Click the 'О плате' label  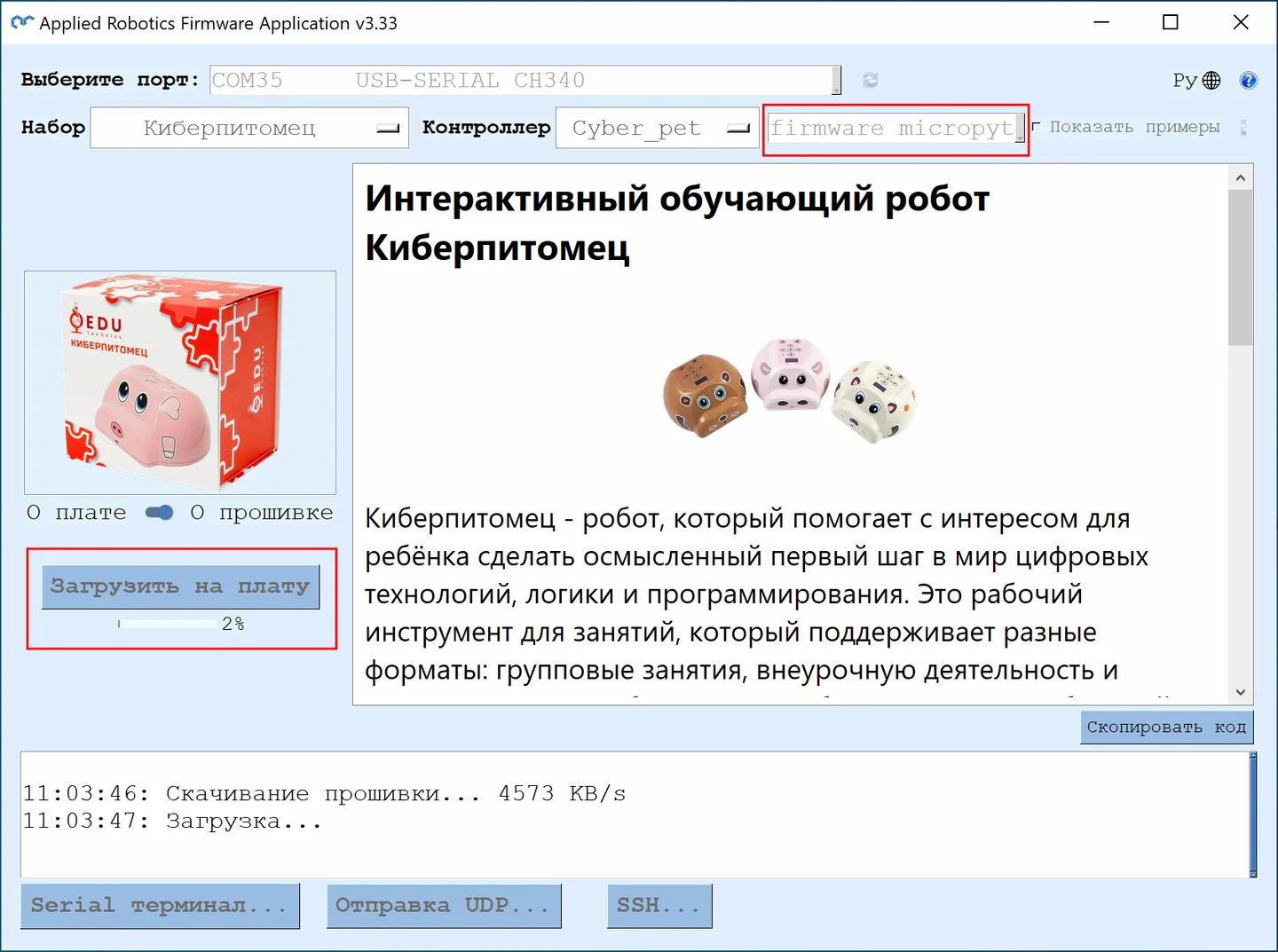pos(76,513)
